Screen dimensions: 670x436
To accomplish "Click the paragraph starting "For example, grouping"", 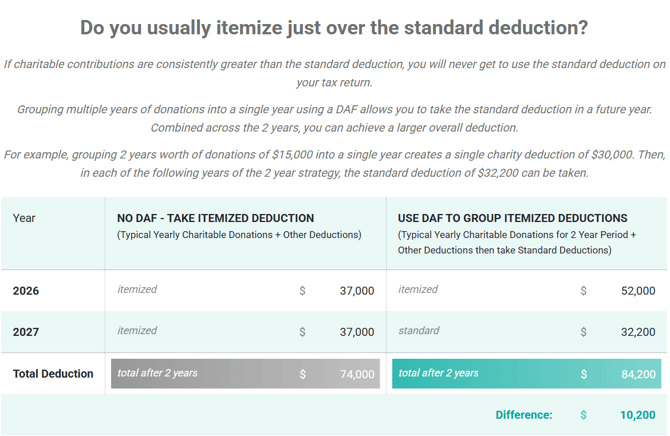I will (x=334, y=163).
